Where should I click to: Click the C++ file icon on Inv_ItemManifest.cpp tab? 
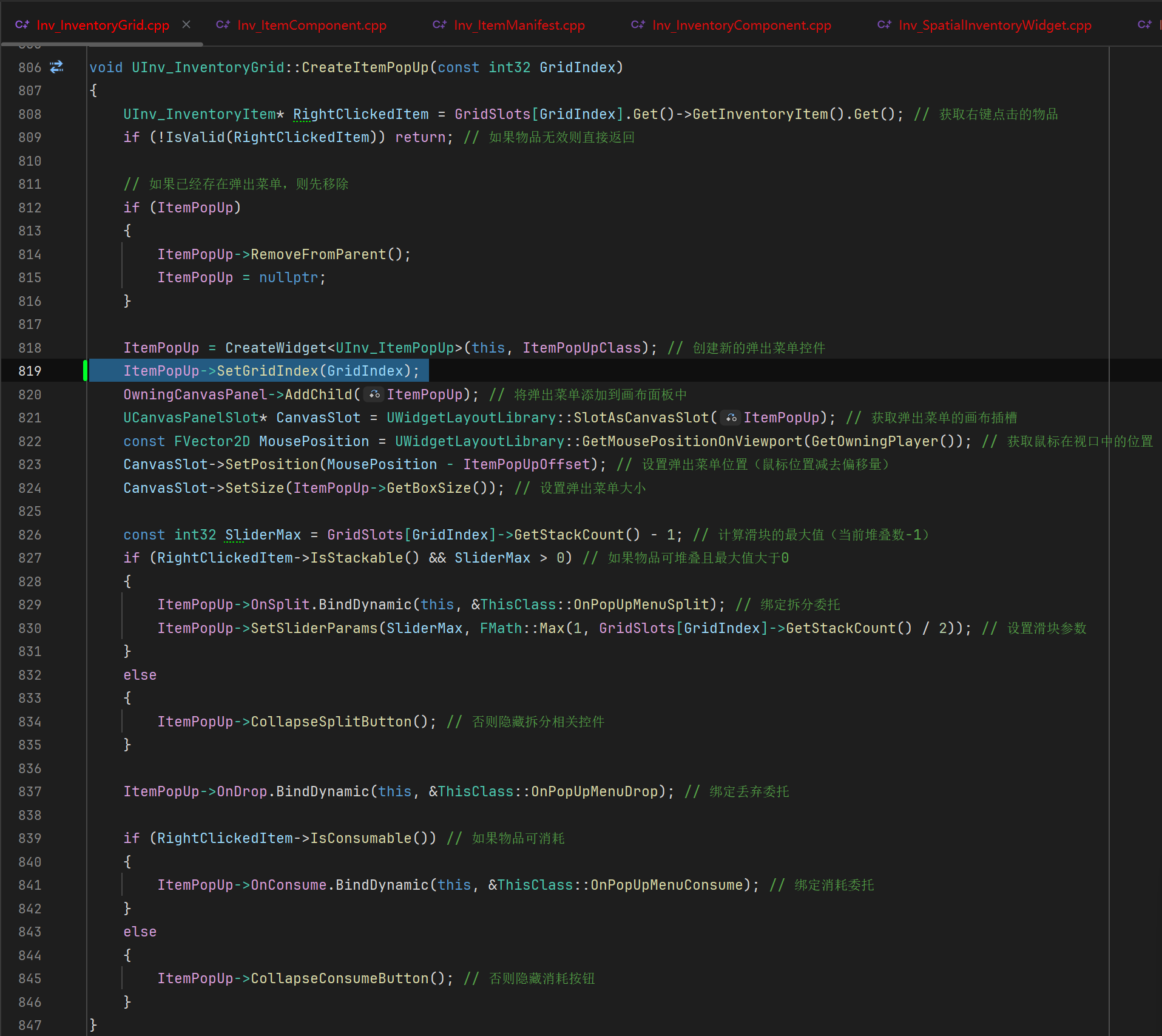coord(440,24)
